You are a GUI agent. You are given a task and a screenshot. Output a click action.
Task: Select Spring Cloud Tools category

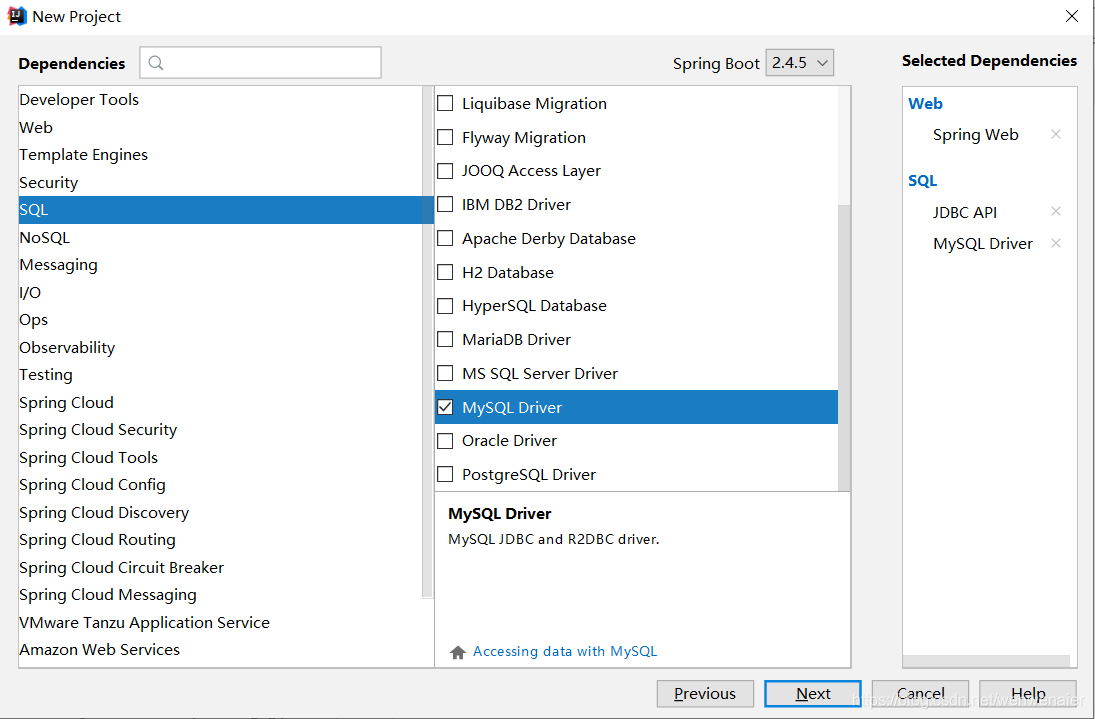pyautogui.click(x=220, y=457)
